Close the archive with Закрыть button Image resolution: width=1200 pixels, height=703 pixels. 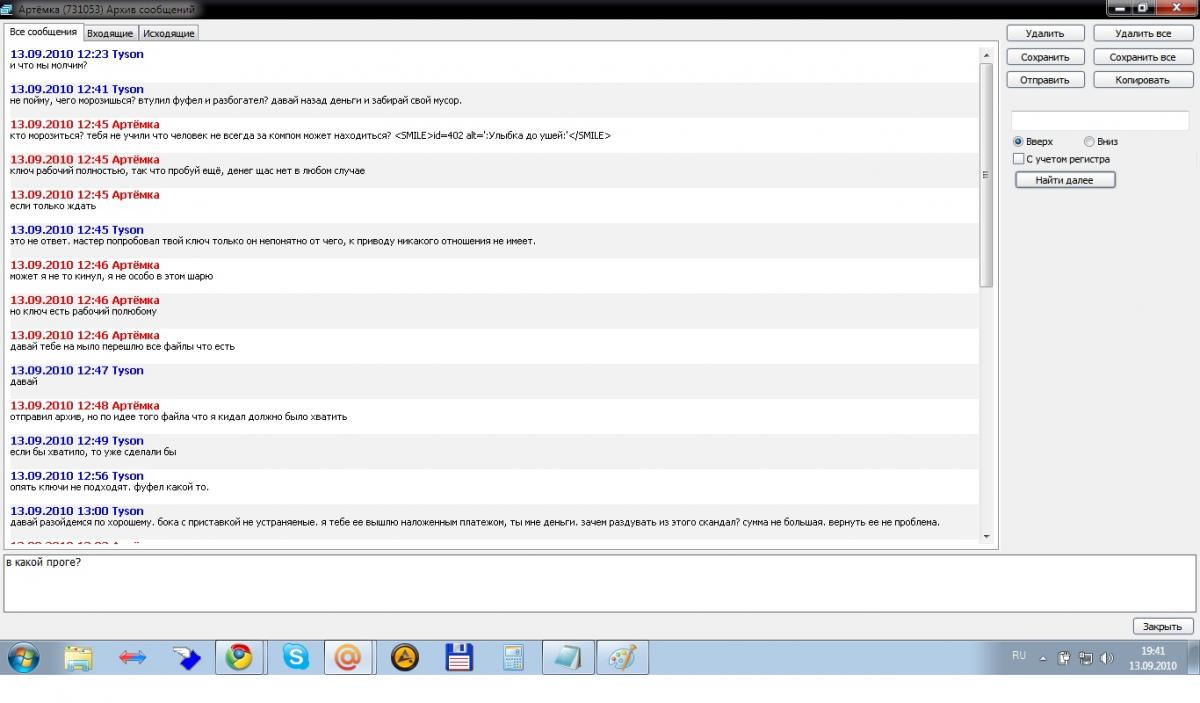[x=1163, y=626]
